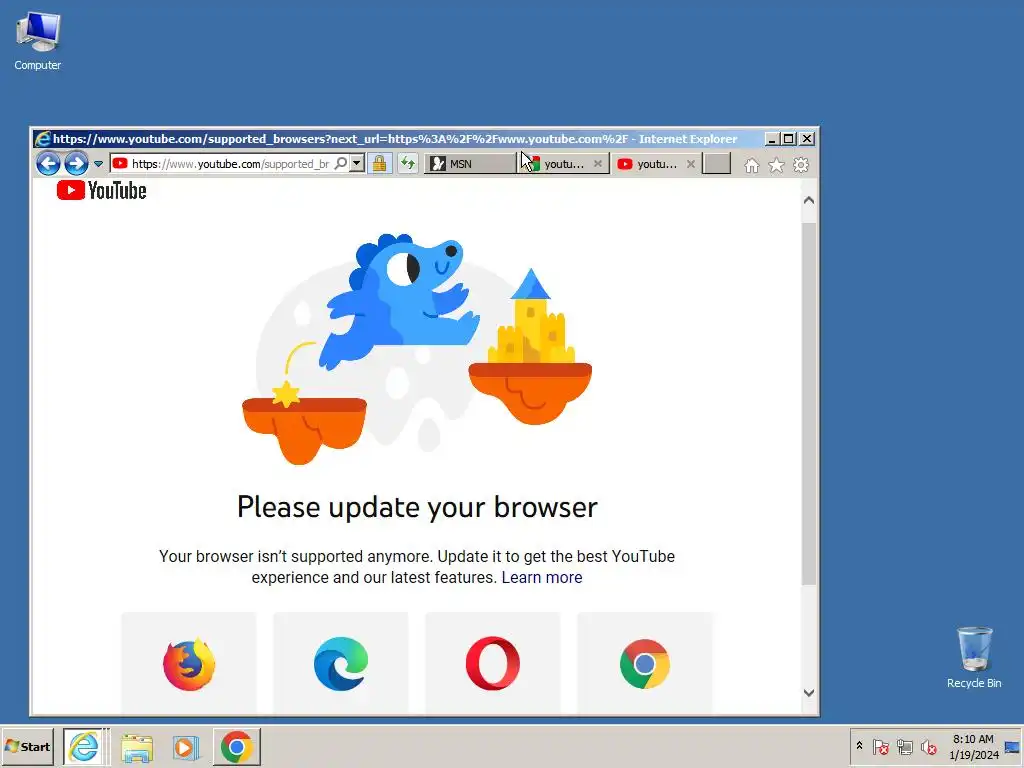This screenshot has height=768, width=1024.
Task: Click Internet Explorer in the taskbar
Action: (x=84, y=746)
